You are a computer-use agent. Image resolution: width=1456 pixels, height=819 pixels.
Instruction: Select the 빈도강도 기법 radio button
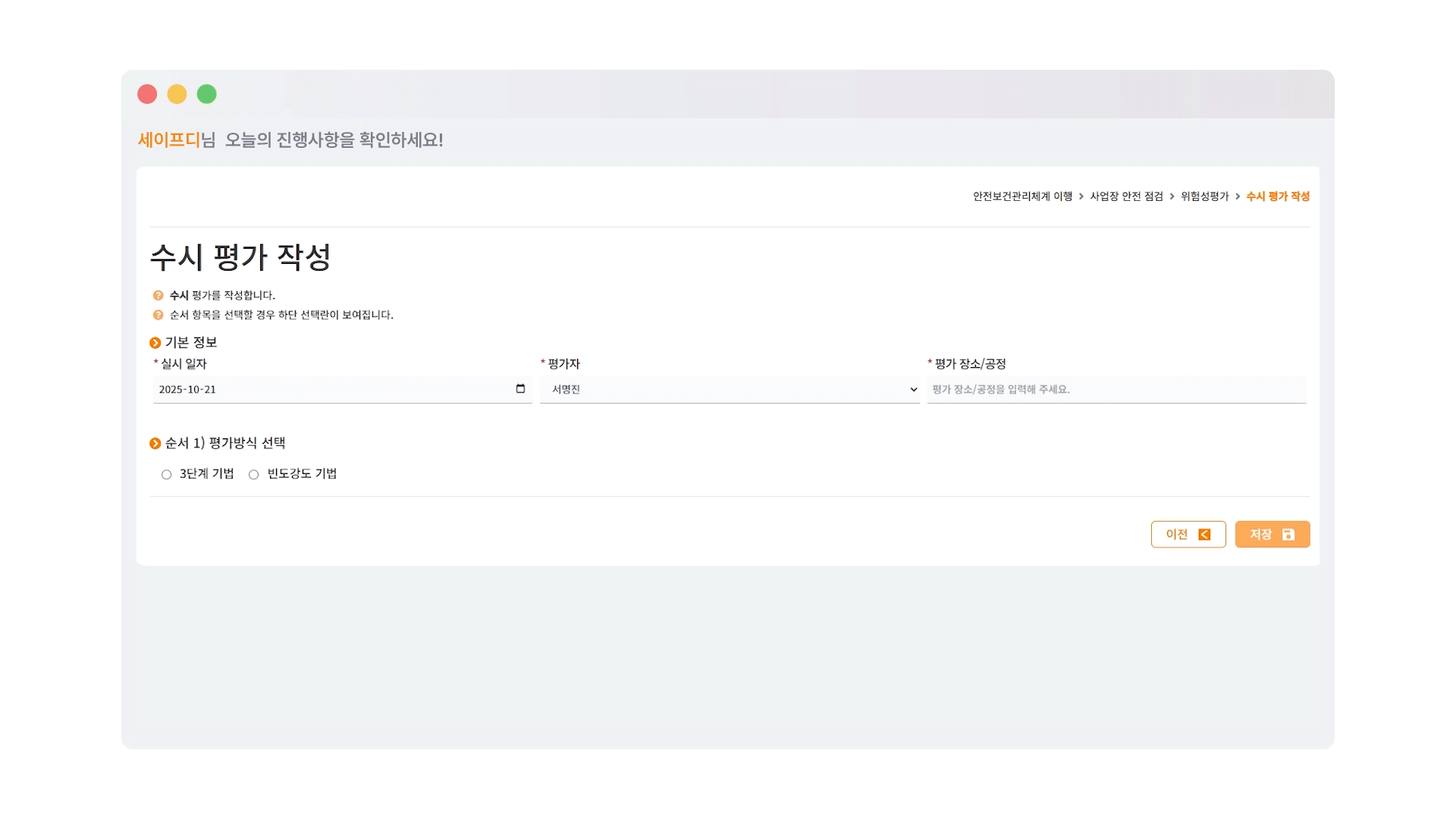[x=253, y=474]
